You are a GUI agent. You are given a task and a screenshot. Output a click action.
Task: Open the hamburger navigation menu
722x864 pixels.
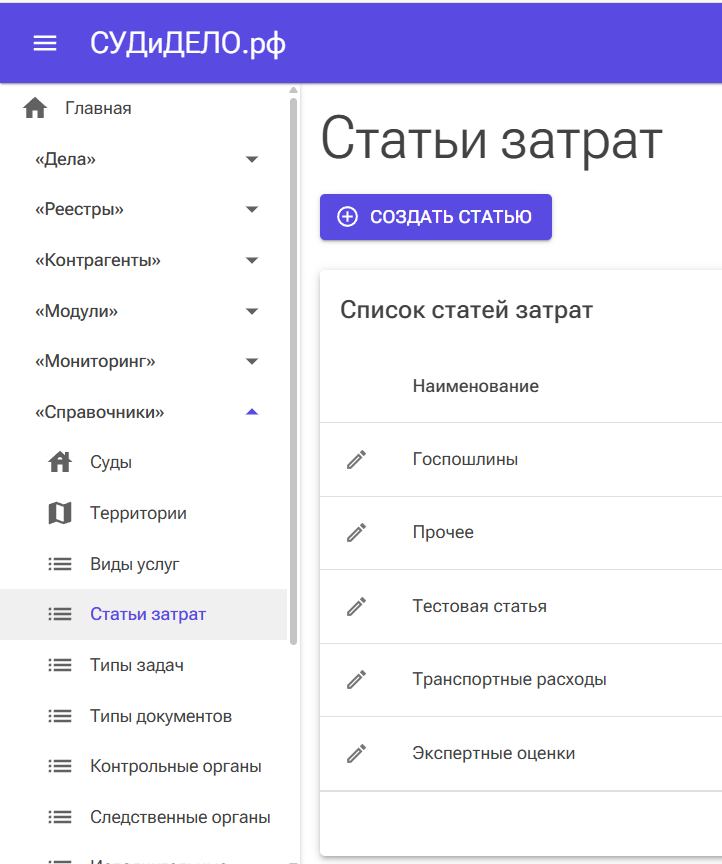click(45, 43)
